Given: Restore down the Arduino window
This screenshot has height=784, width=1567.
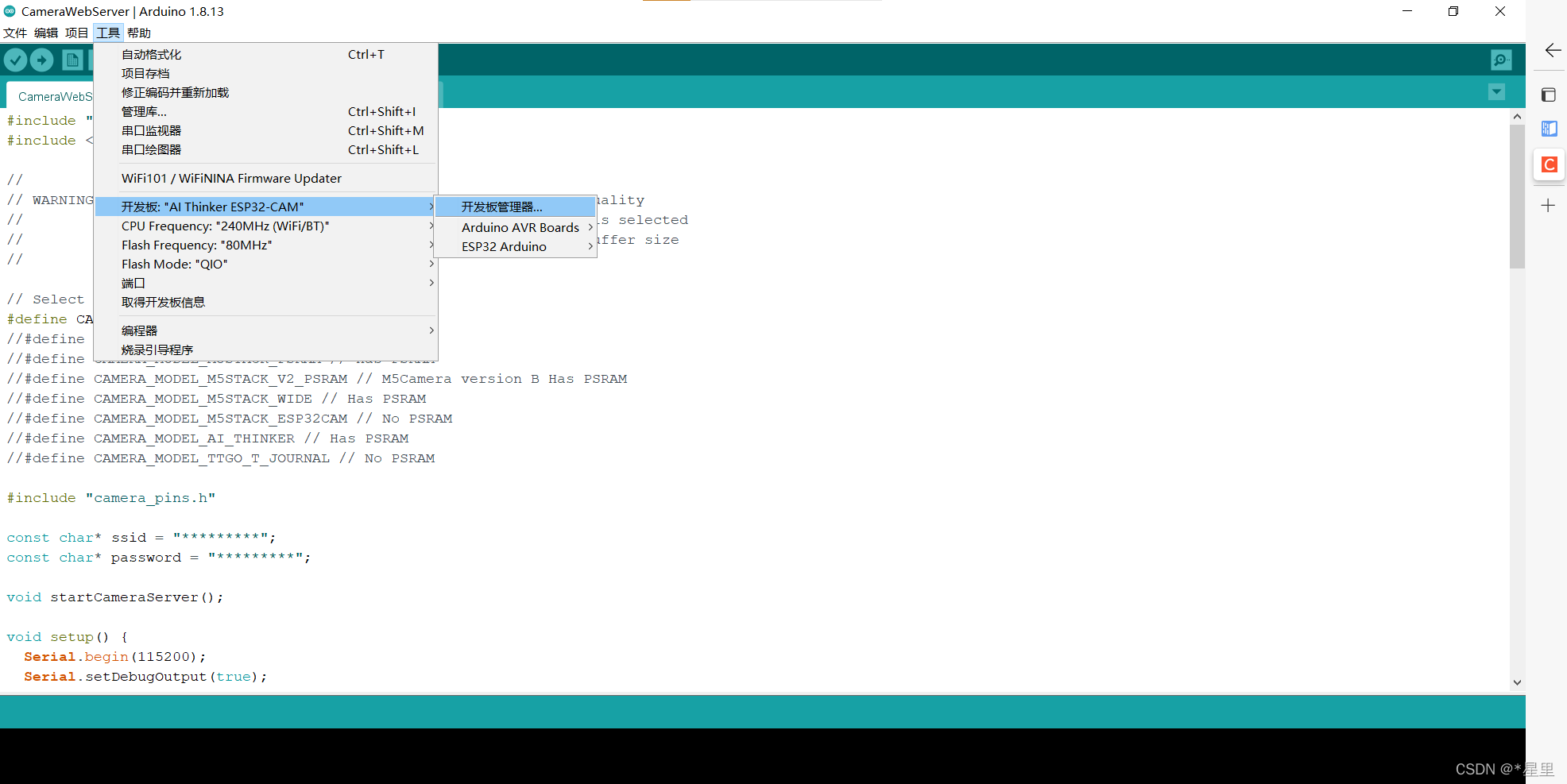Looking at the screenshot, I should coord(1453,11).
